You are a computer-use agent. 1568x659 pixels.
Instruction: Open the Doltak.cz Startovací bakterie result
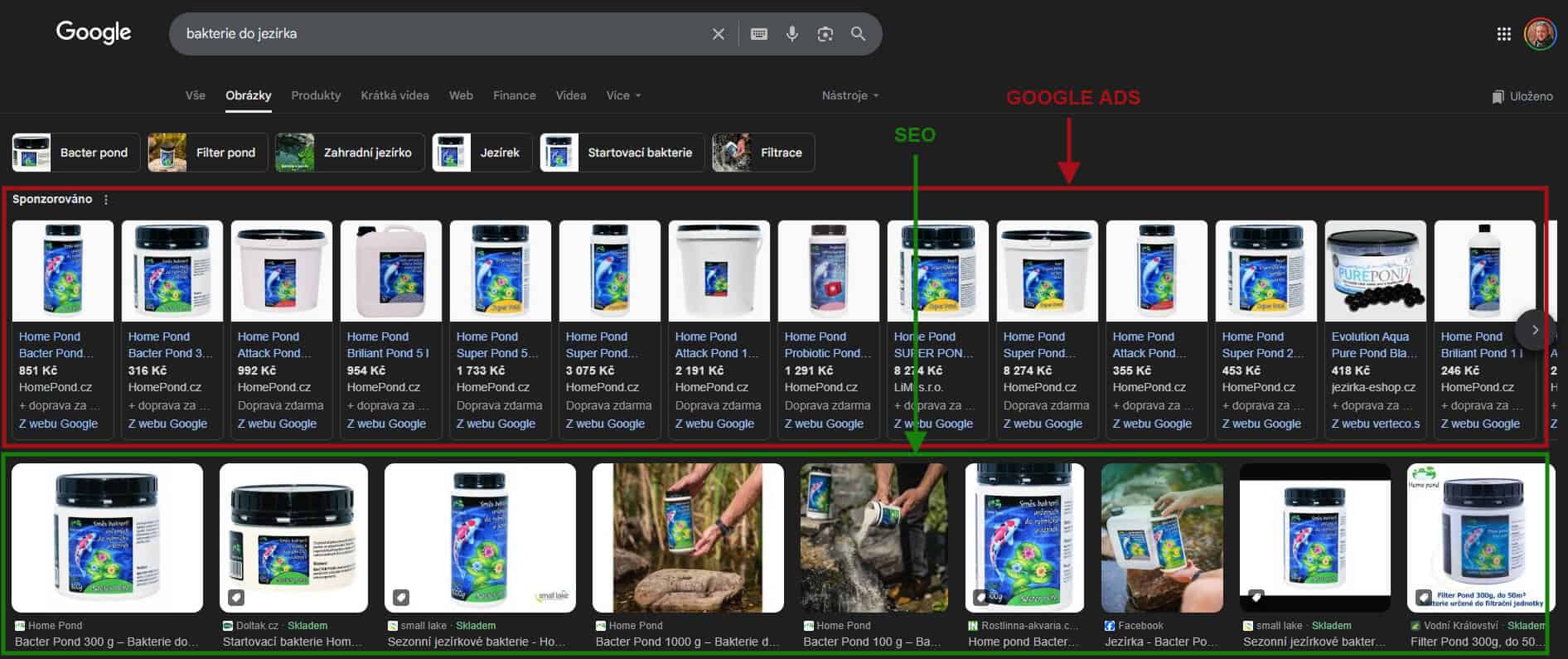pos(293,538)
